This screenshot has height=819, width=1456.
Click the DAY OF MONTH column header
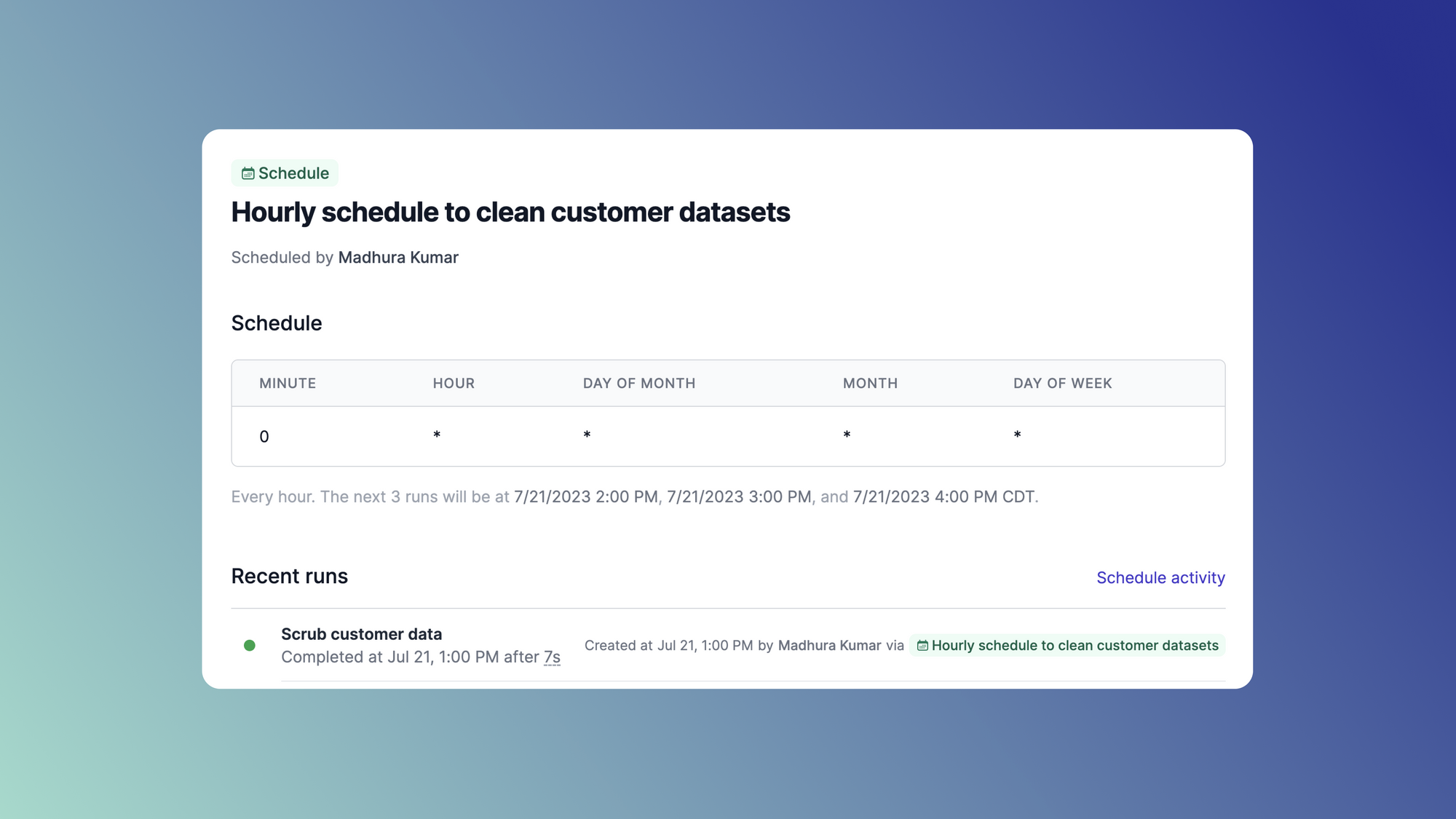coord(639,383)
